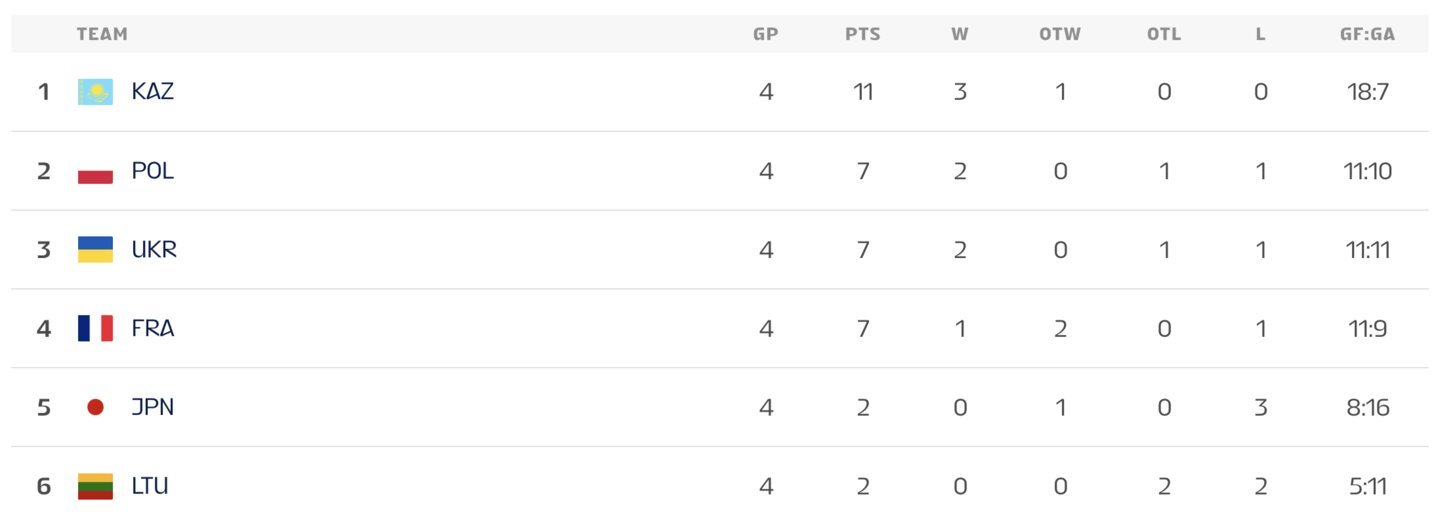The height and width of the screenshot is (520, 1440).
Task: Sort by the PTS column header
Action: point(863,34)
